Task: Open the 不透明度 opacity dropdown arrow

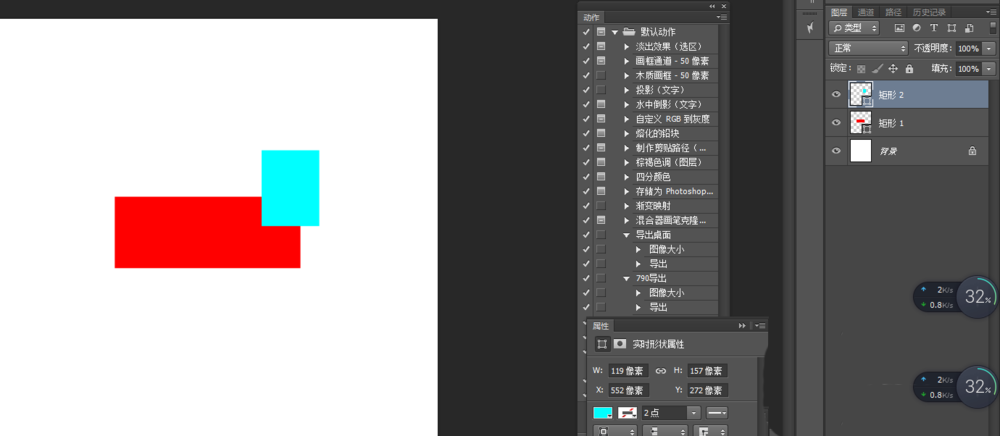Action: (989, 48)
